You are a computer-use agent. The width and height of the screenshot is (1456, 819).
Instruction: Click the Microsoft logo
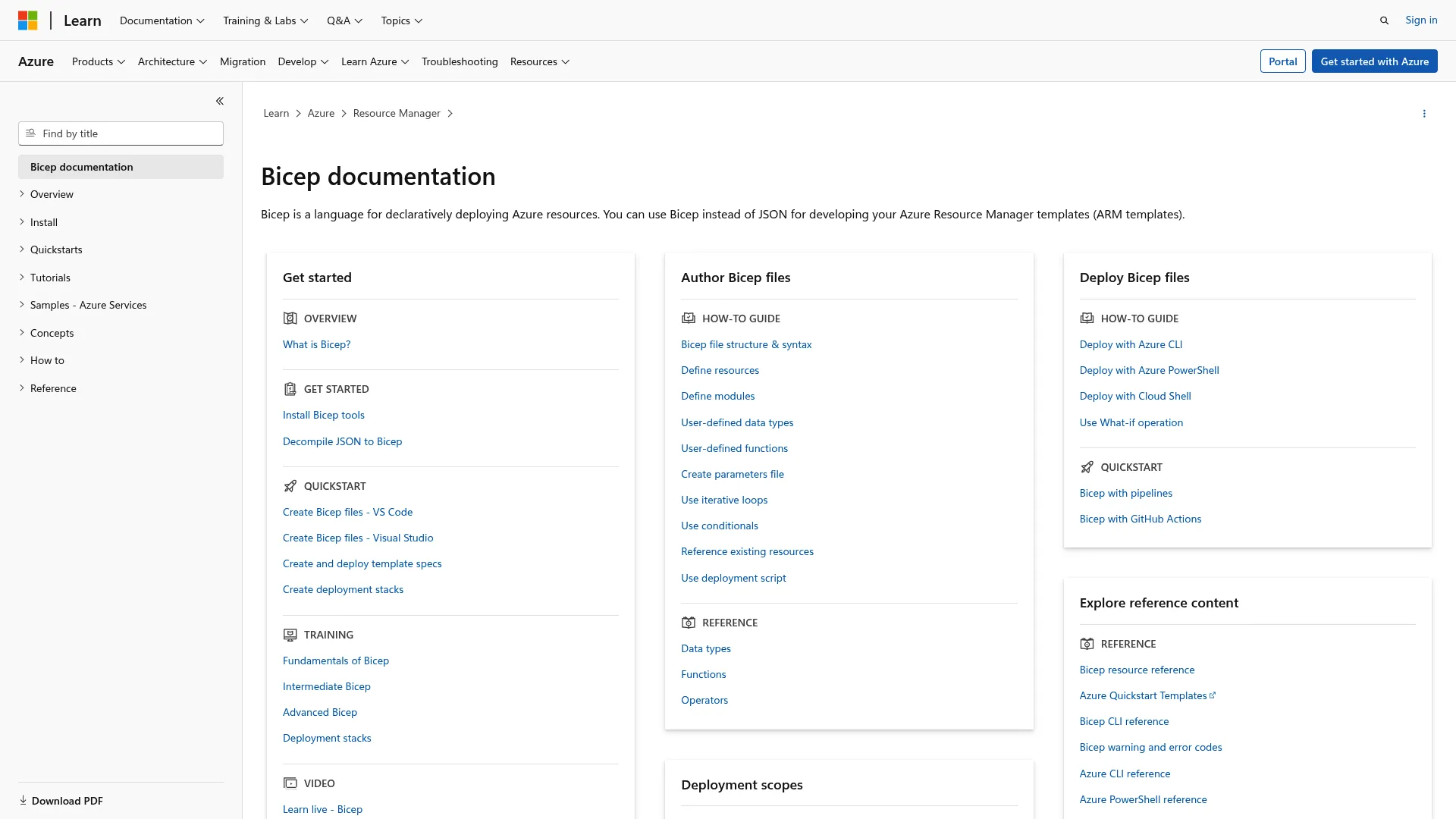click(x=28, y=20)
